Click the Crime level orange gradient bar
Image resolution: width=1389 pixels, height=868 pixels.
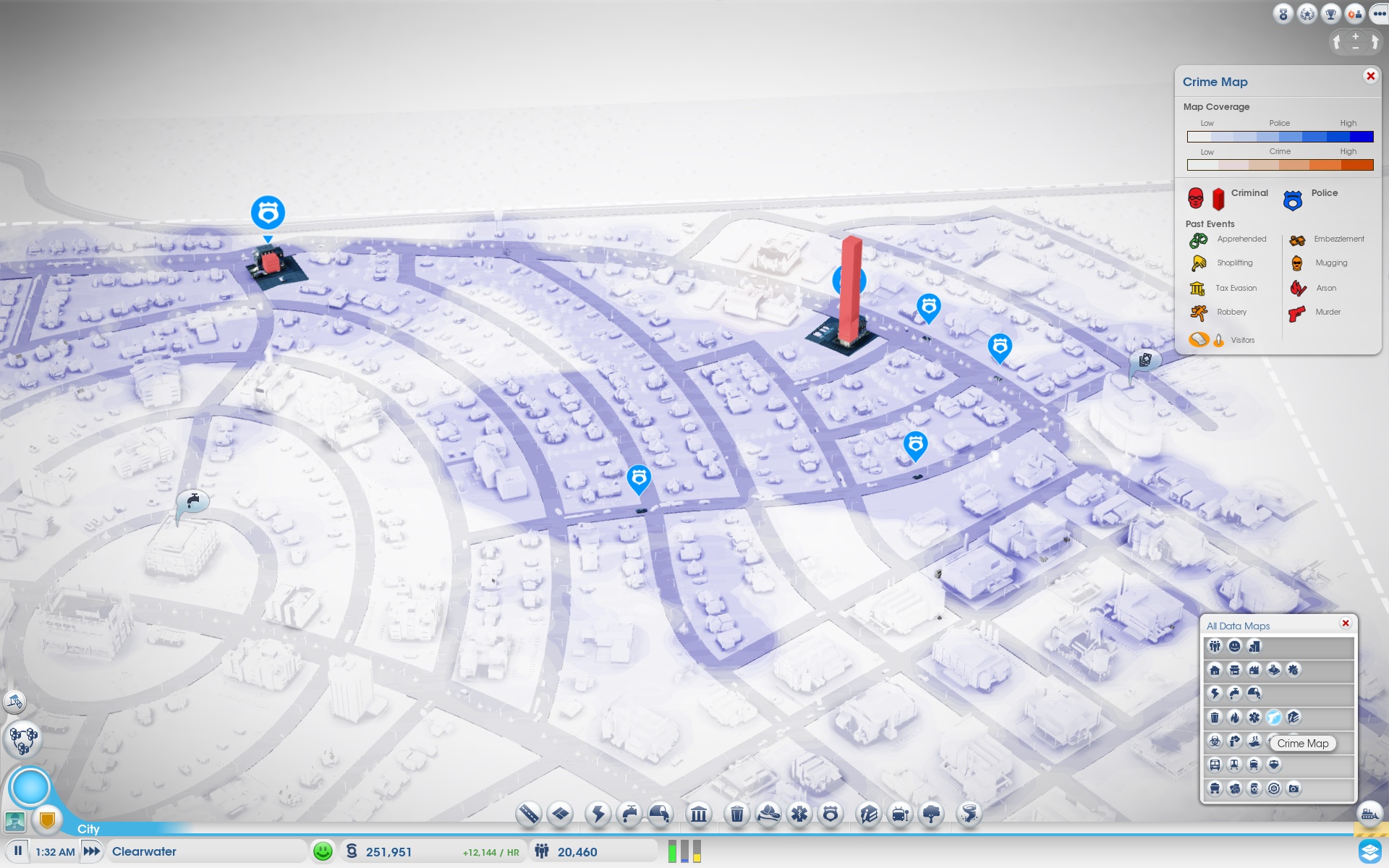[1280, 165]
